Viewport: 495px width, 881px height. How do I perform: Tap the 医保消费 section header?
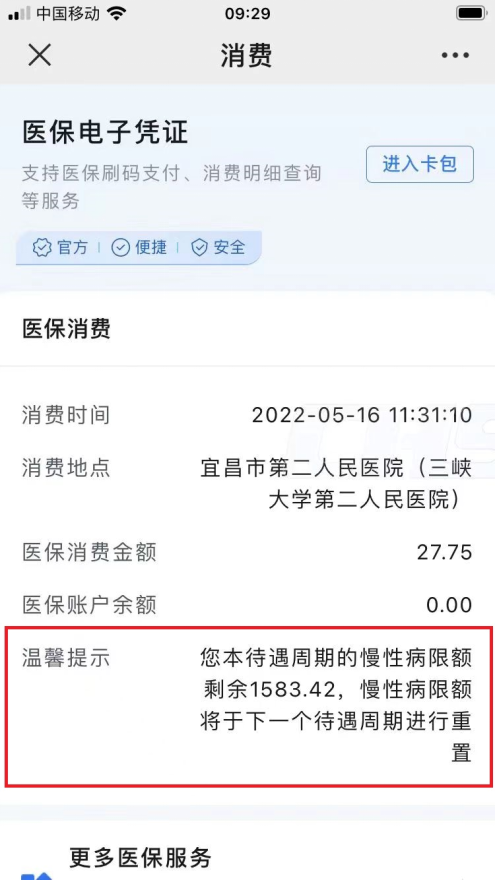click(66, 329)
